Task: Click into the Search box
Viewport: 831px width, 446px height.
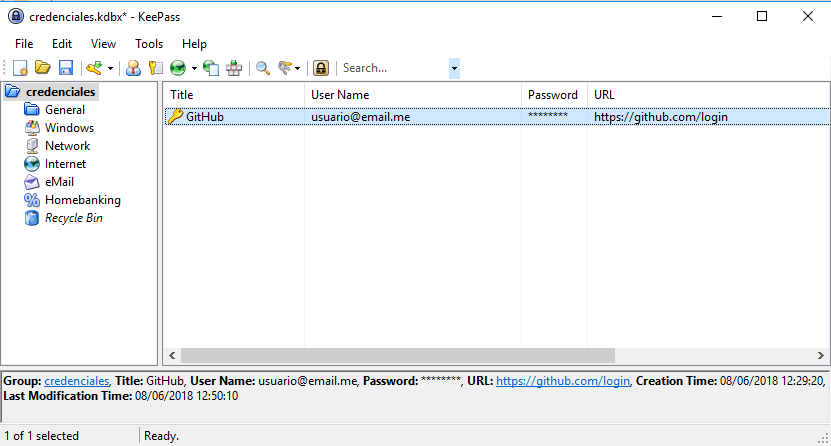Action: click(394, 68)
